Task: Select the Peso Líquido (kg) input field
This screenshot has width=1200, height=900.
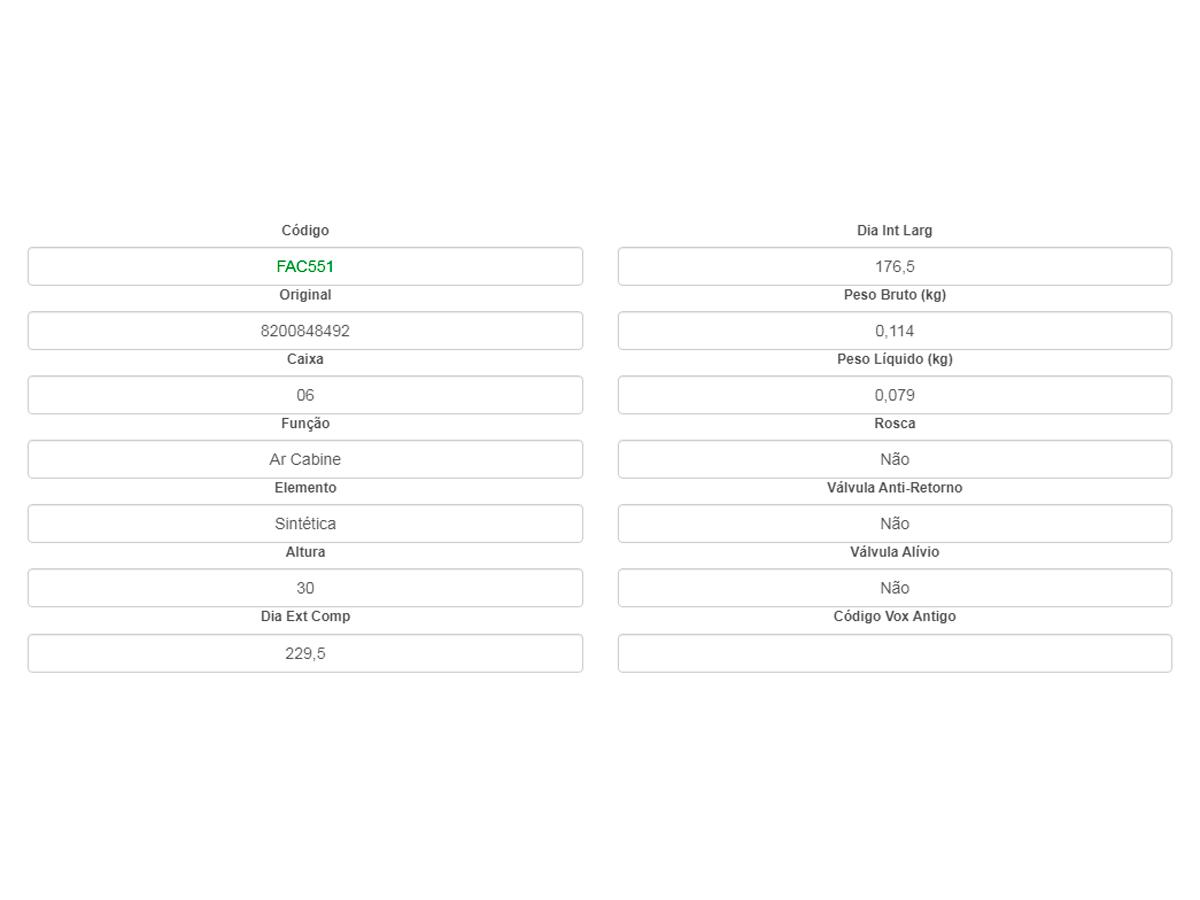Action: [894, 395]
